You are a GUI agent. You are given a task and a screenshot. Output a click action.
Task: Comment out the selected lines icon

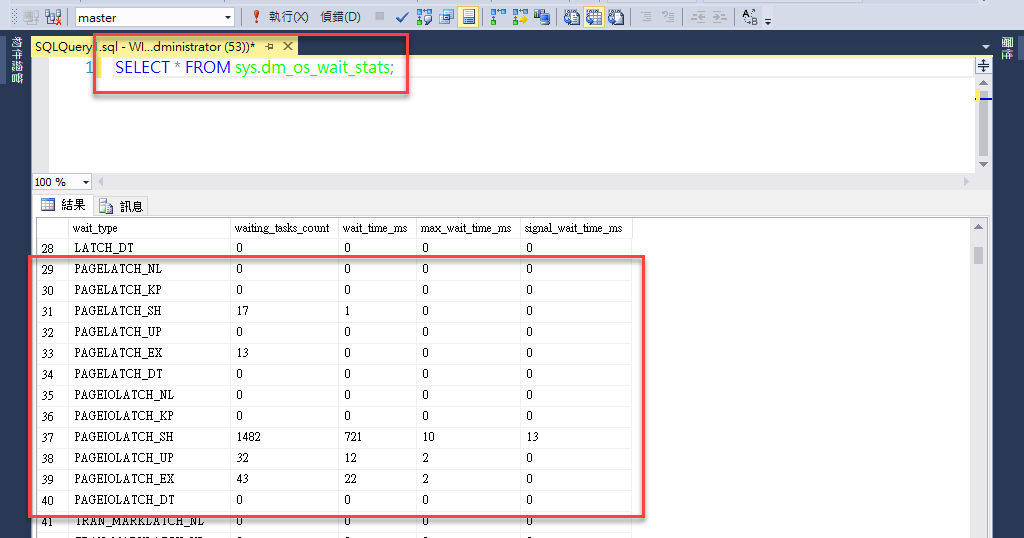pos(646,17)
